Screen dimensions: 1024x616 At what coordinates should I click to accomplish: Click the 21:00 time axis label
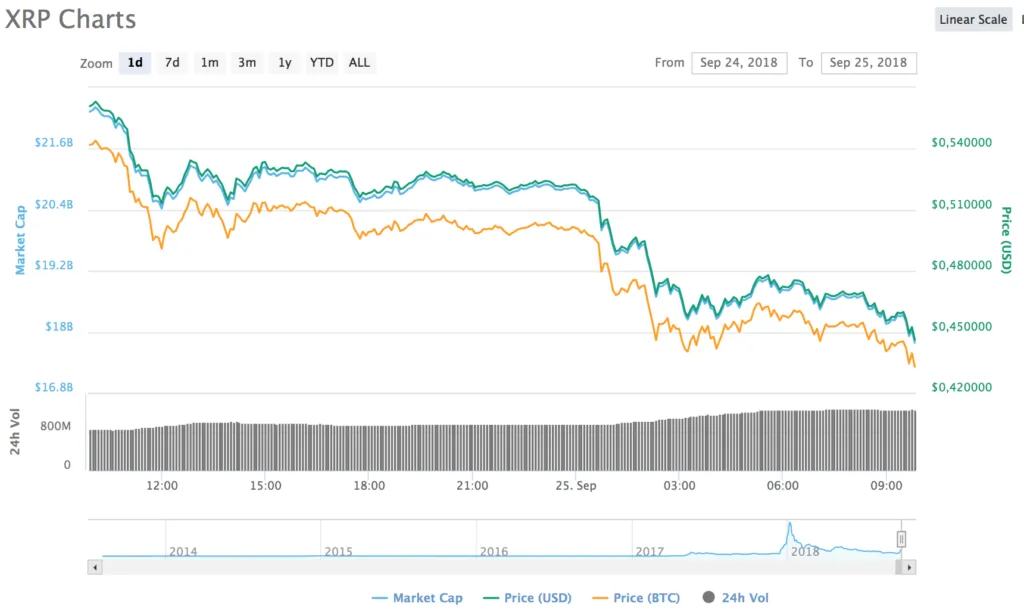tap(472, 485)
